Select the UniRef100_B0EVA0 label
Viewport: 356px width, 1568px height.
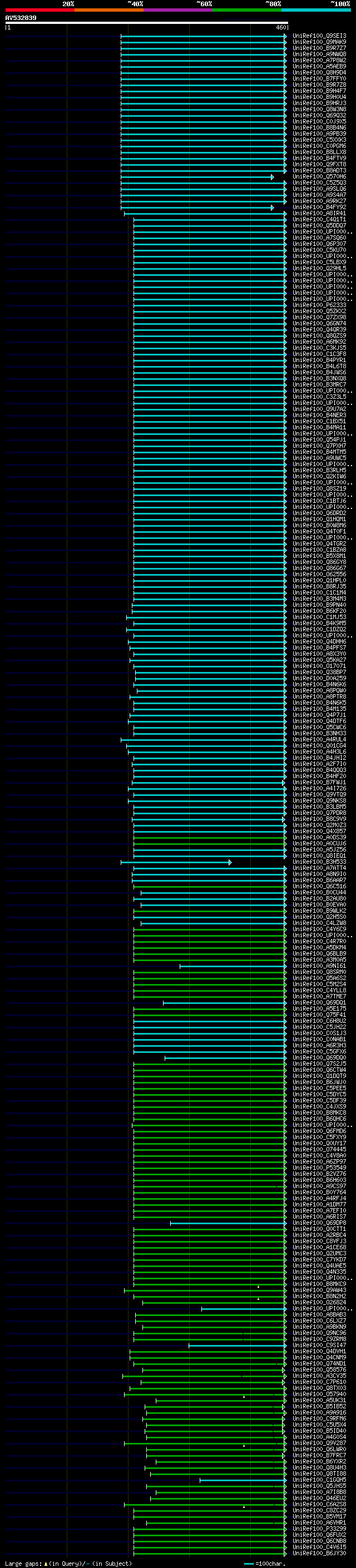[319, 905]
